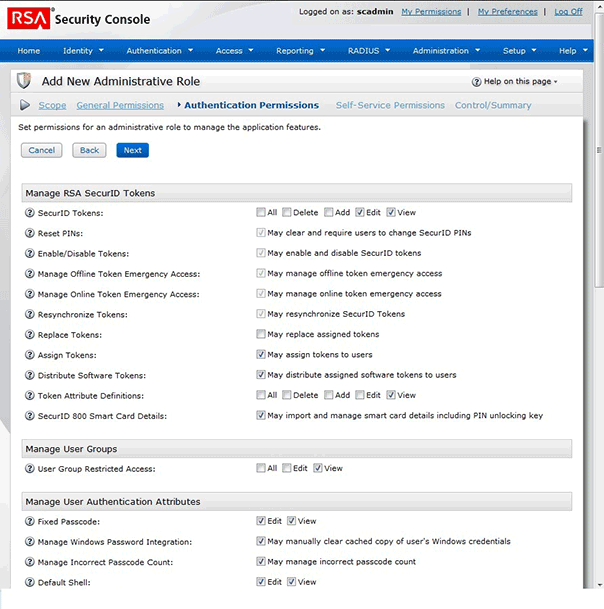Uncheck Edit for Fixed Passcode
Screen dimensions: 604x609
(x=261, y=521)
